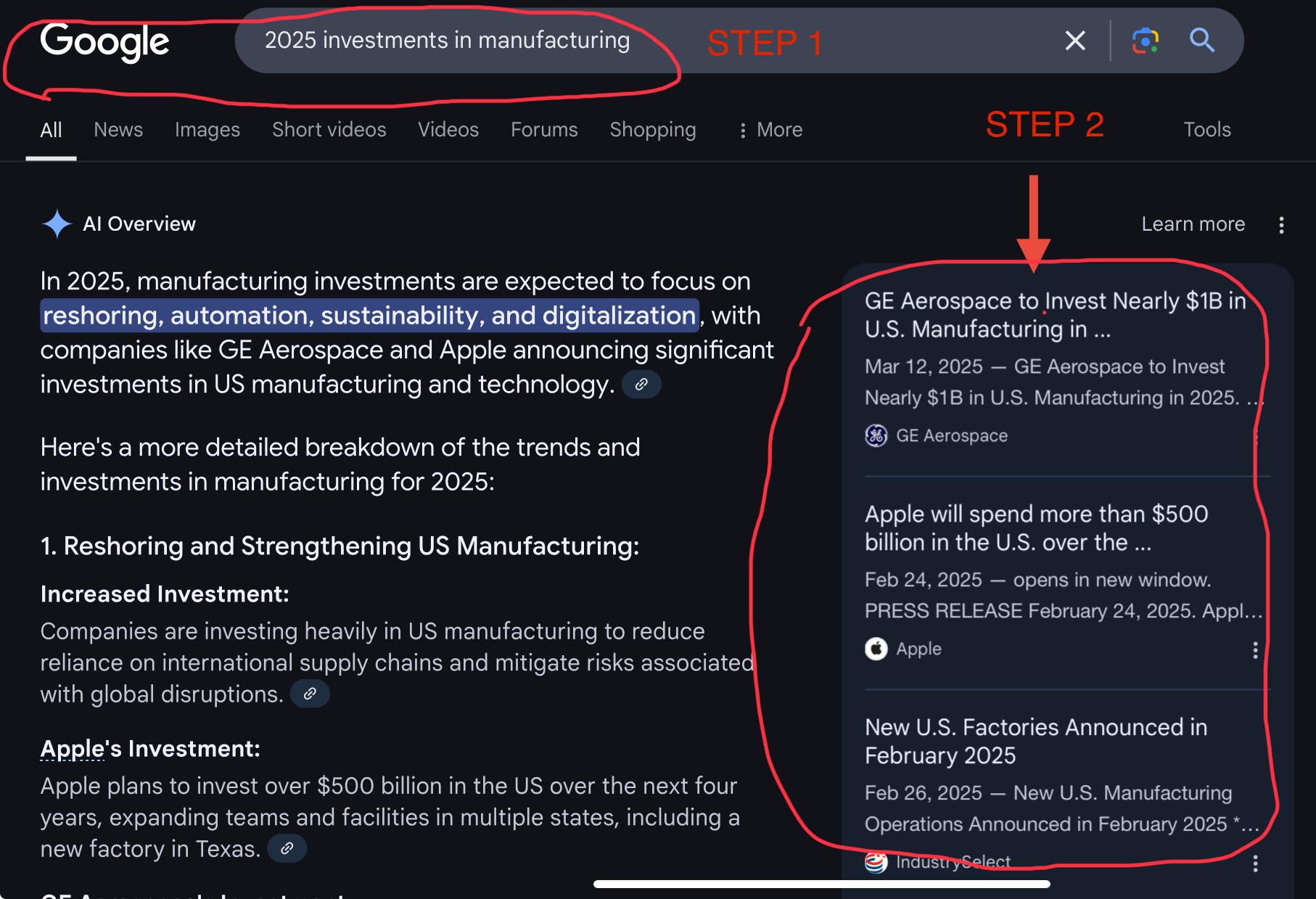Click link icon after global disruptions text
Image resolution: width=1316 pixels, height=899 pixels.
310,694
